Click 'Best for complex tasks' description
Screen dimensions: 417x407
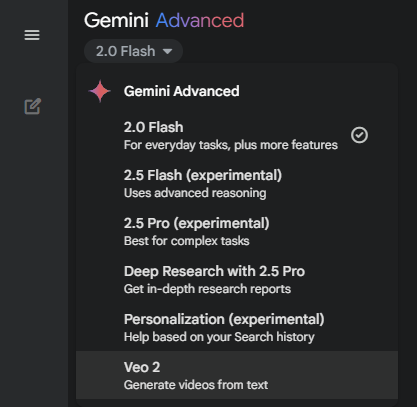point(186,241)
